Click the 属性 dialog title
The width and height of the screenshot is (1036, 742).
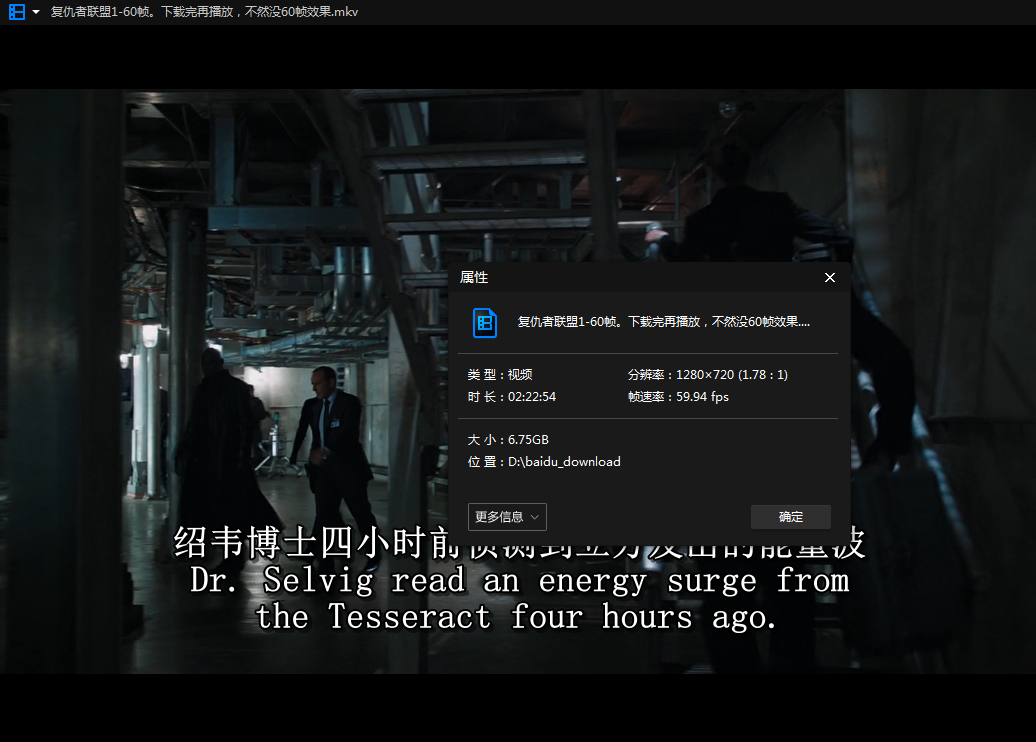pyautogui.click(x=474, y=278)
